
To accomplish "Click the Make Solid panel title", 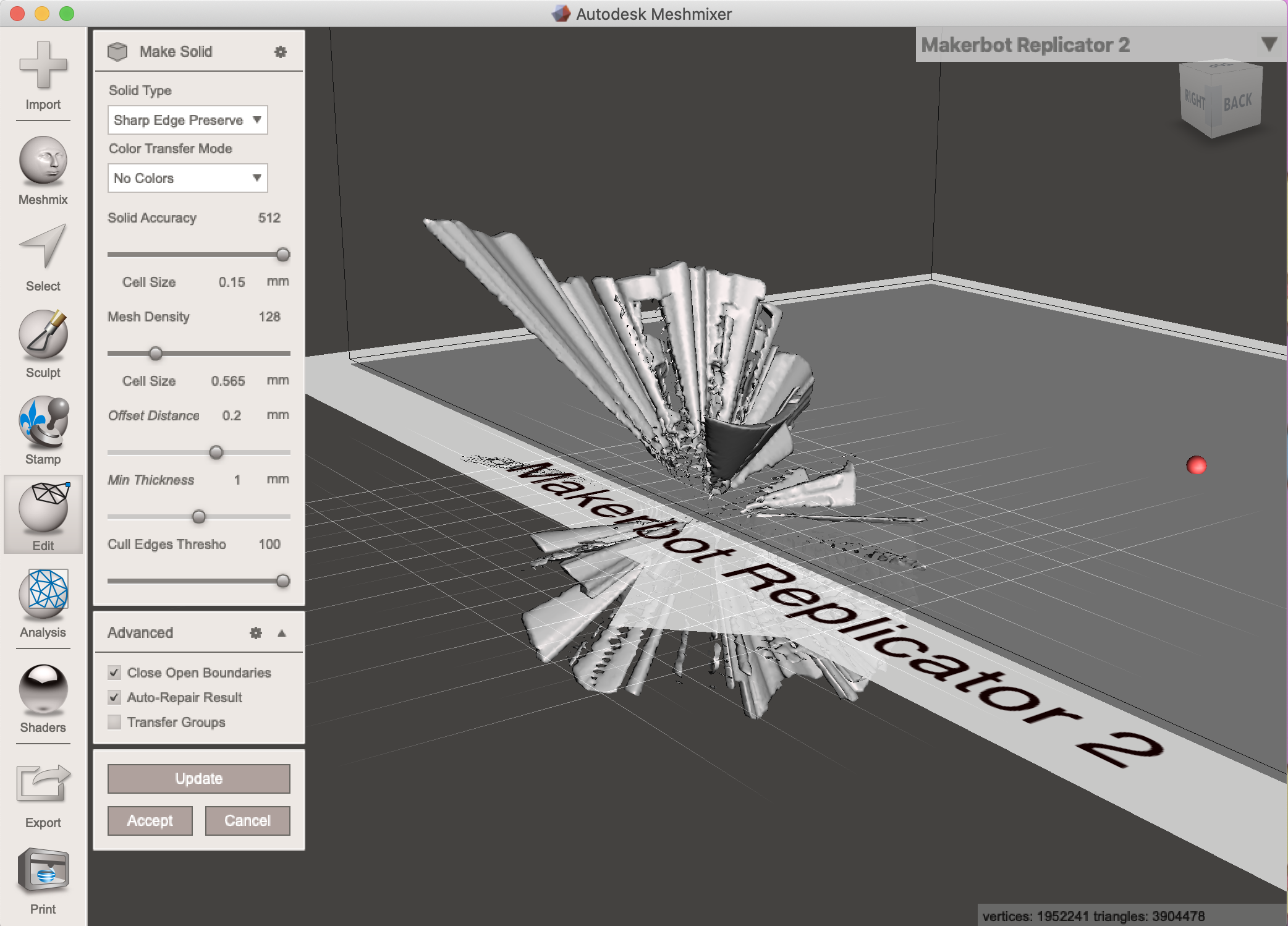I will pyautogui.click(x=176, y=52).
